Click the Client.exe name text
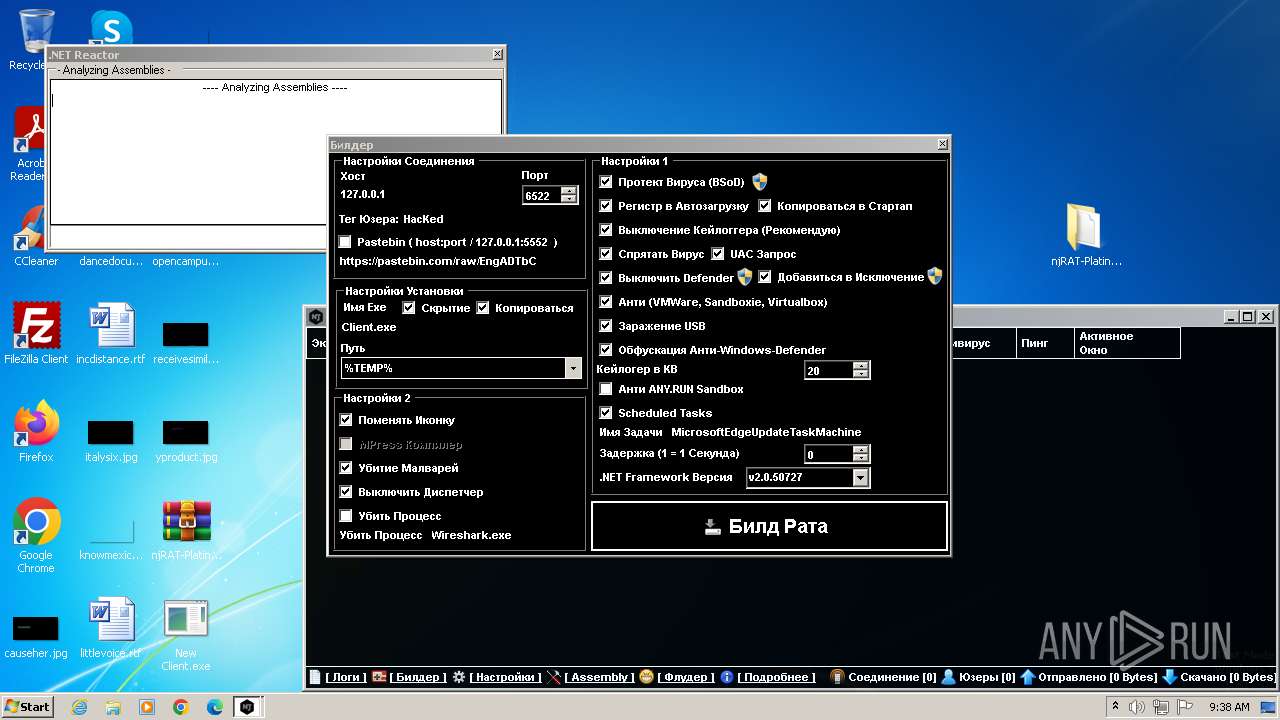Screen dimensions: 1280x720 point(369,327)
